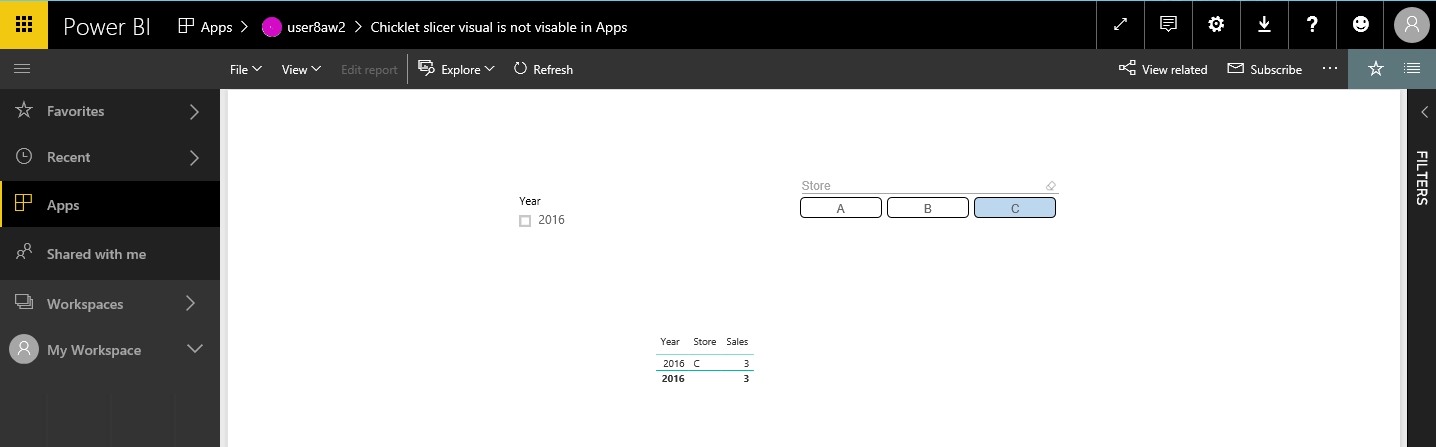Expand the Workspaces flyout arrow

(x=191, y=303)
